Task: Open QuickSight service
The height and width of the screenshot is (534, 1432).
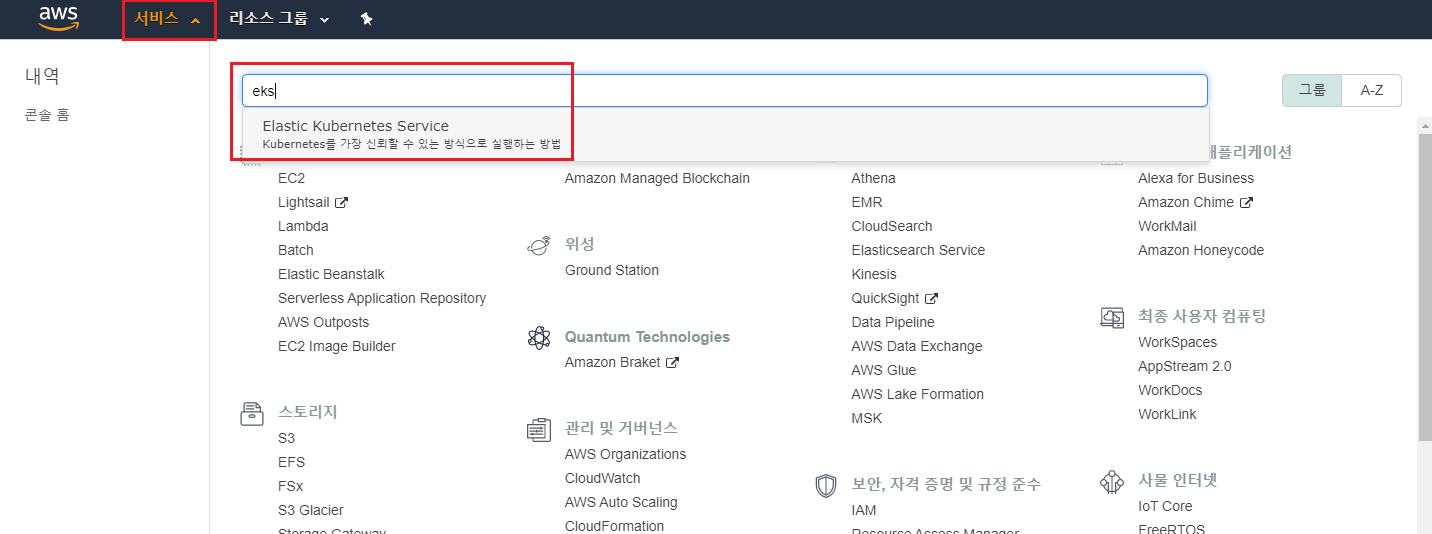Action: (885, 298)
